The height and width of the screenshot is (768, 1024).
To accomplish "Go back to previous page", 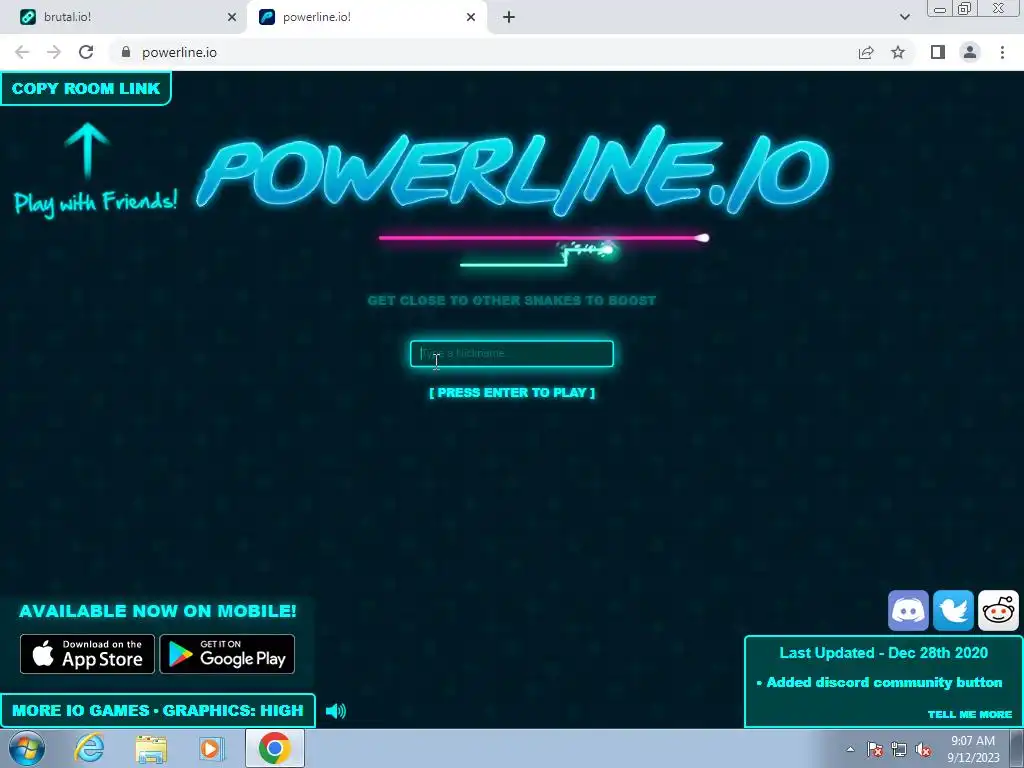I will pyautogui.click(x=22, y=52).
